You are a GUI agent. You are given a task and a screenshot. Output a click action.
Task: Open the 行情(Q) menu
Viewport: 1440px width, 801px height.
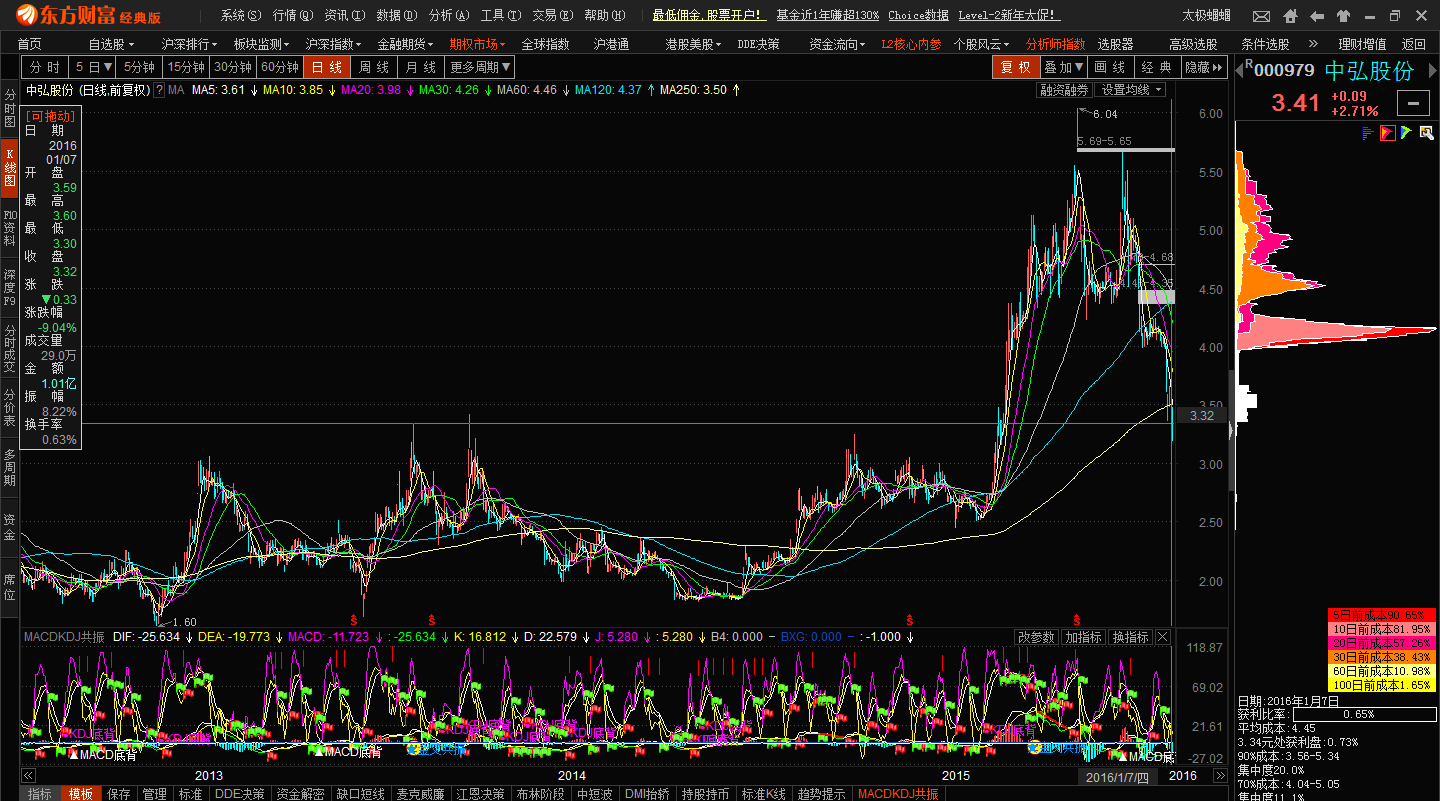tap(292, 15)
